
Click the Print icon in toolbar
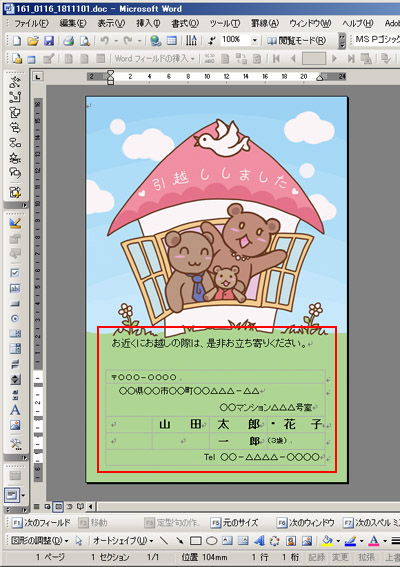click(x=69, y=40)
